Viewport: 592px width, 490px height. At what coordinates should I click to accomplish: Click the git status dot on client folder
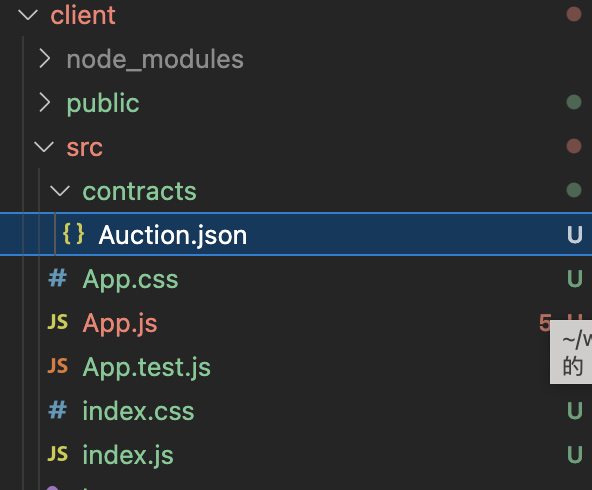(x=574, y=14)
